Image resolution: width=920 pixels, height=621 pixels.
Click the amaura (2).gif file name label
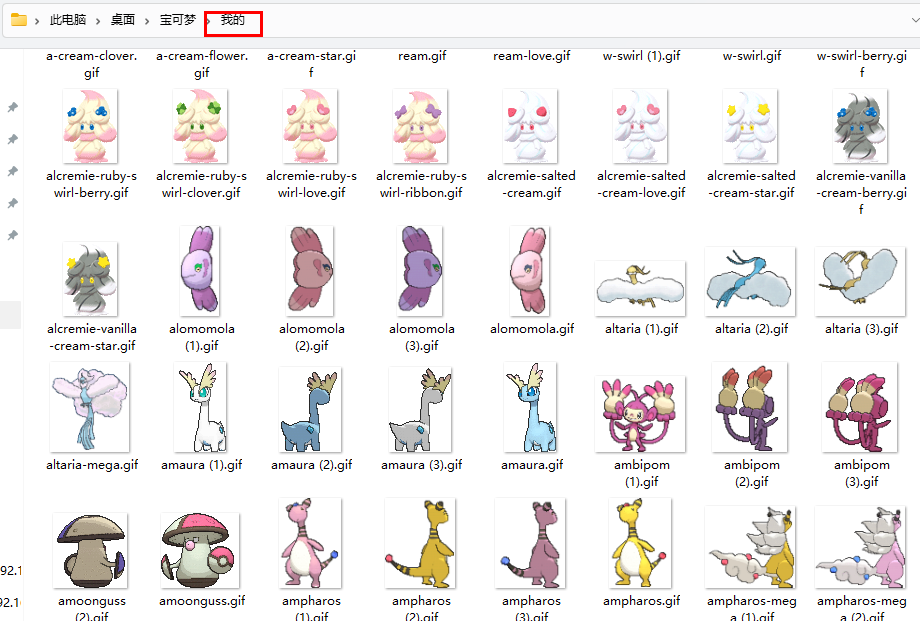(311, 465)
